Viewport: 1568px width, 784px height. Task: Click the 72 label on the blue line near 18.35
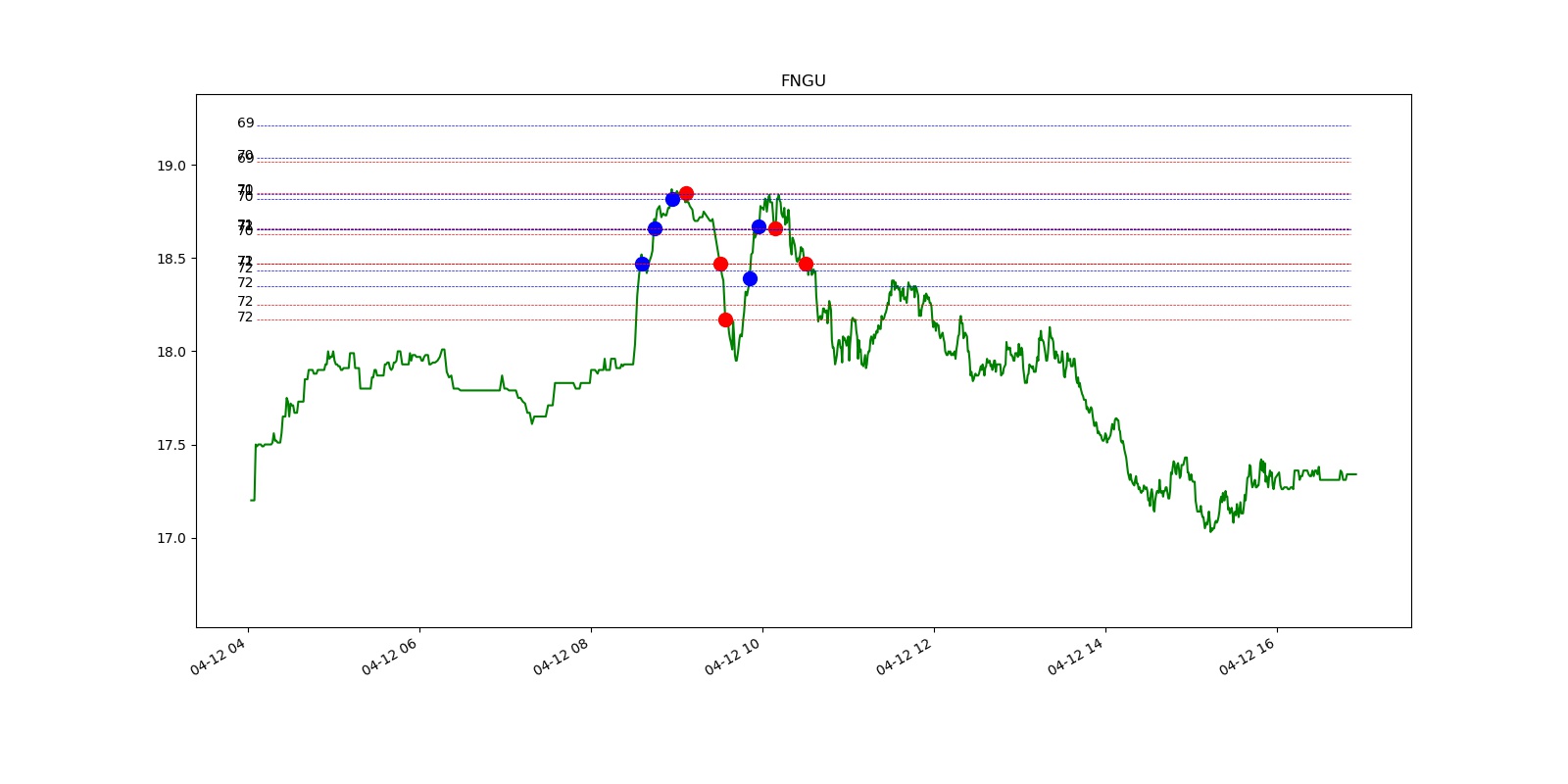click(x=245, y=283)
